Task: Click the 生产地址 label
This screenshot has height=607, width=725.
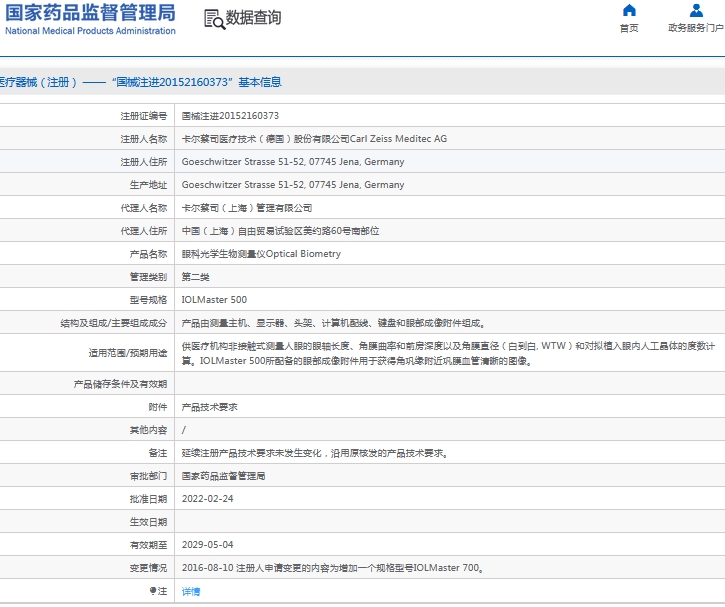Action: (148, 185)
